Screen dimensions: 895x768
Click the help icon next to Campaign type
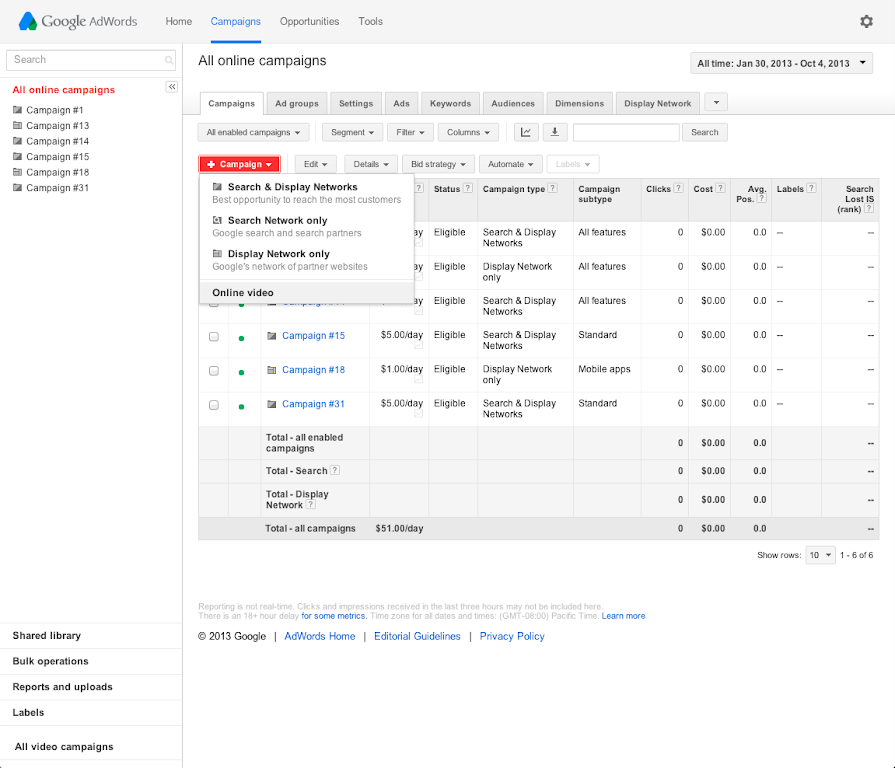pyautogui.click(x=553, y=188)
